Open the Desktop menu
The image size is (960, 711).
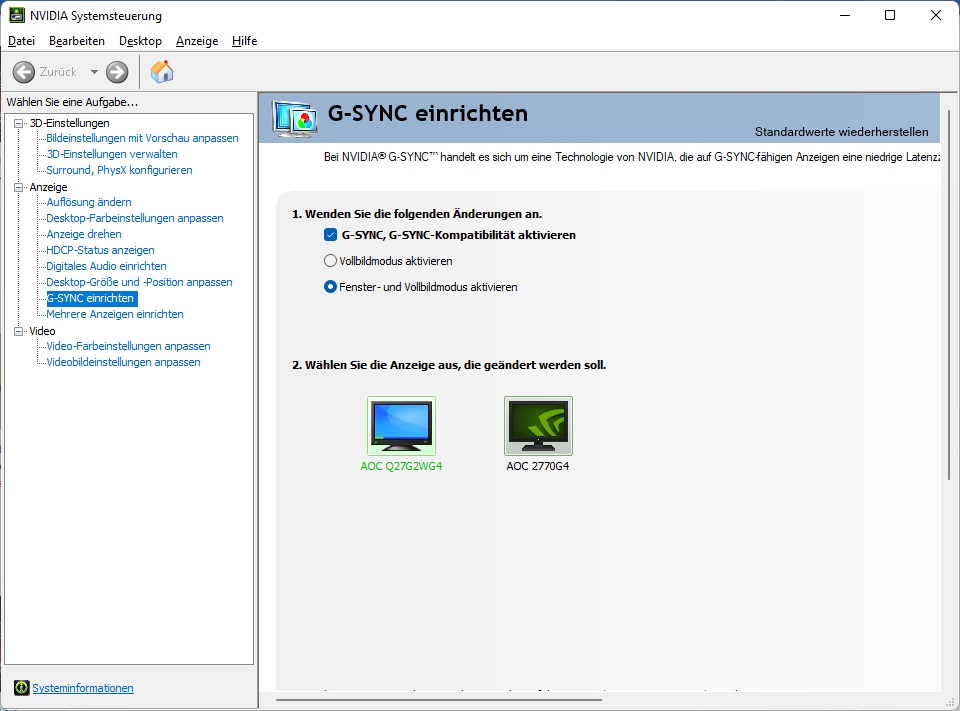pos(140,41)
